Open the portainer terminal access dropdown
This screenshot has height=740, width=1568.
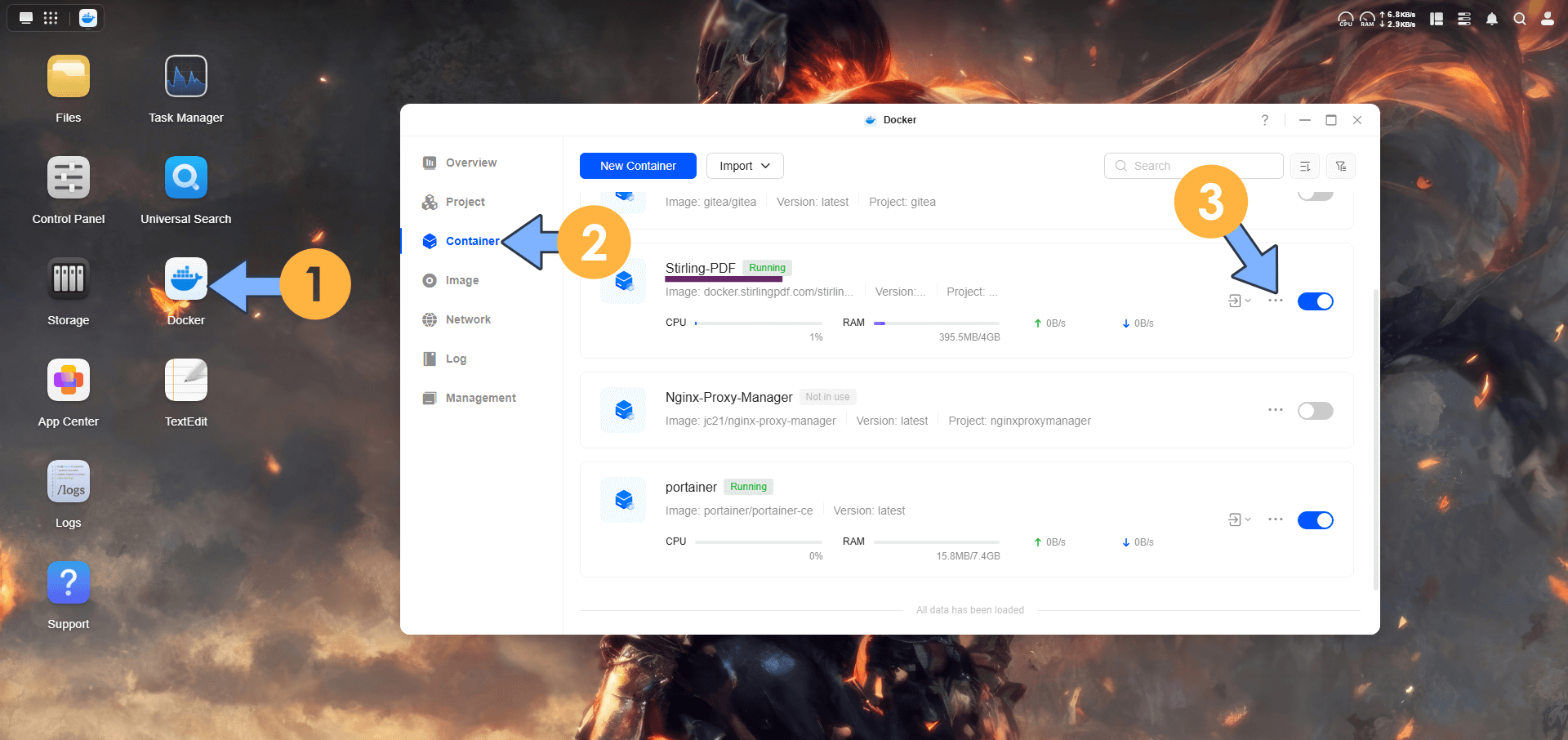[1240, 519]
